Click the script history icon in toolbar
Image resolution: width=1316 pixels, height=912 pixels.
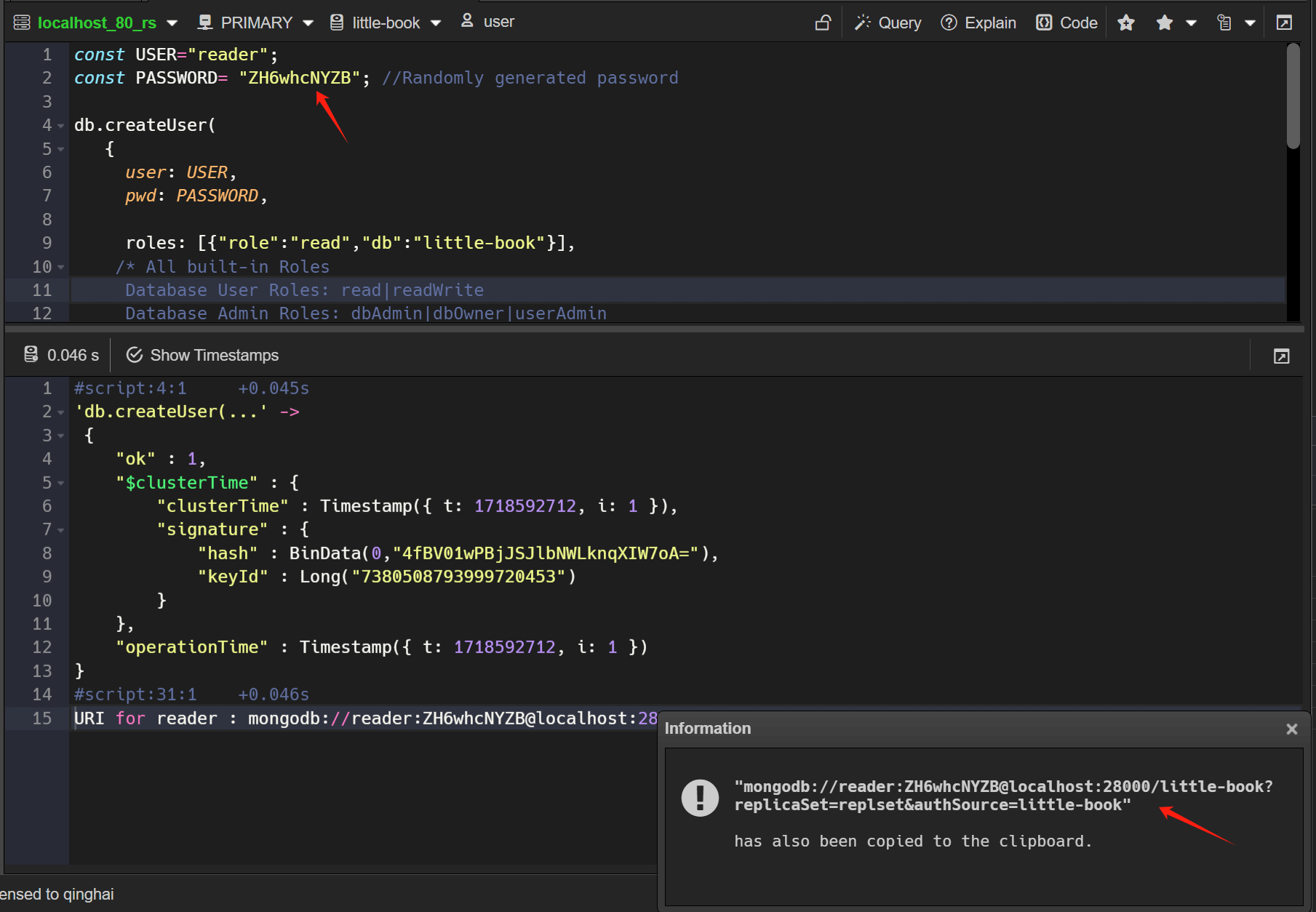(1224, 23)
